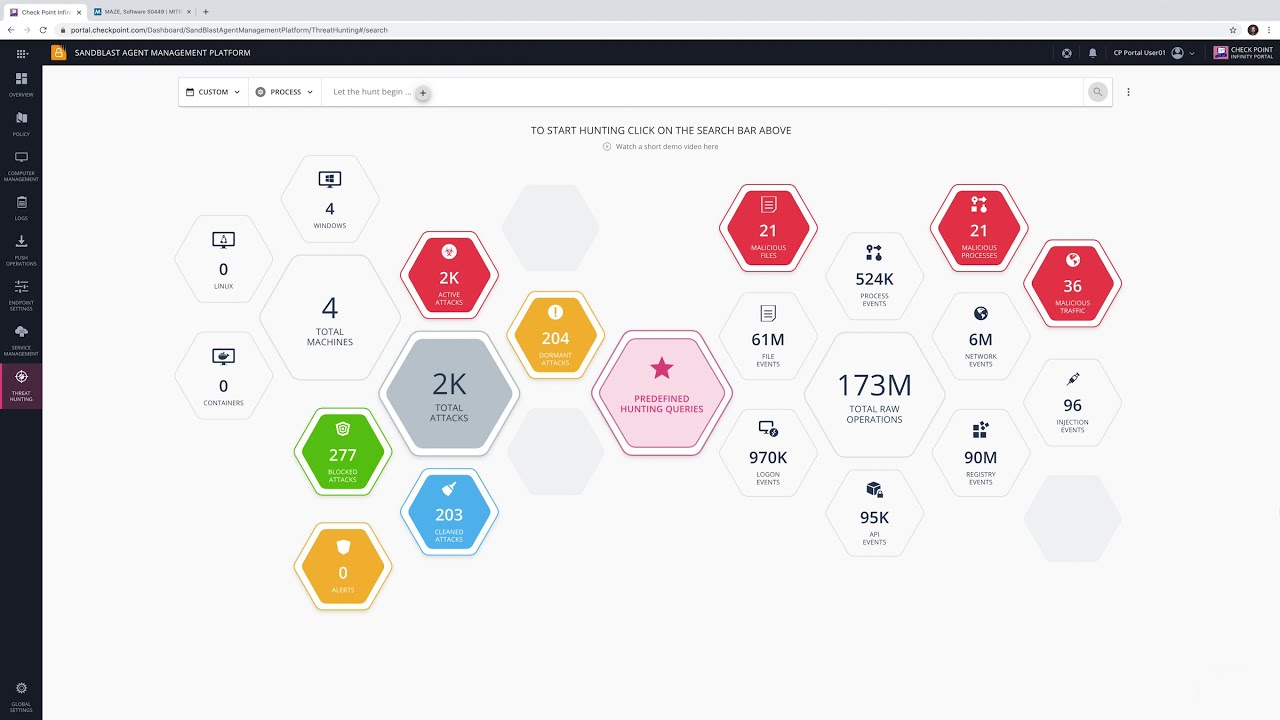Bookmark this page with star icon

pos(1233,30)
